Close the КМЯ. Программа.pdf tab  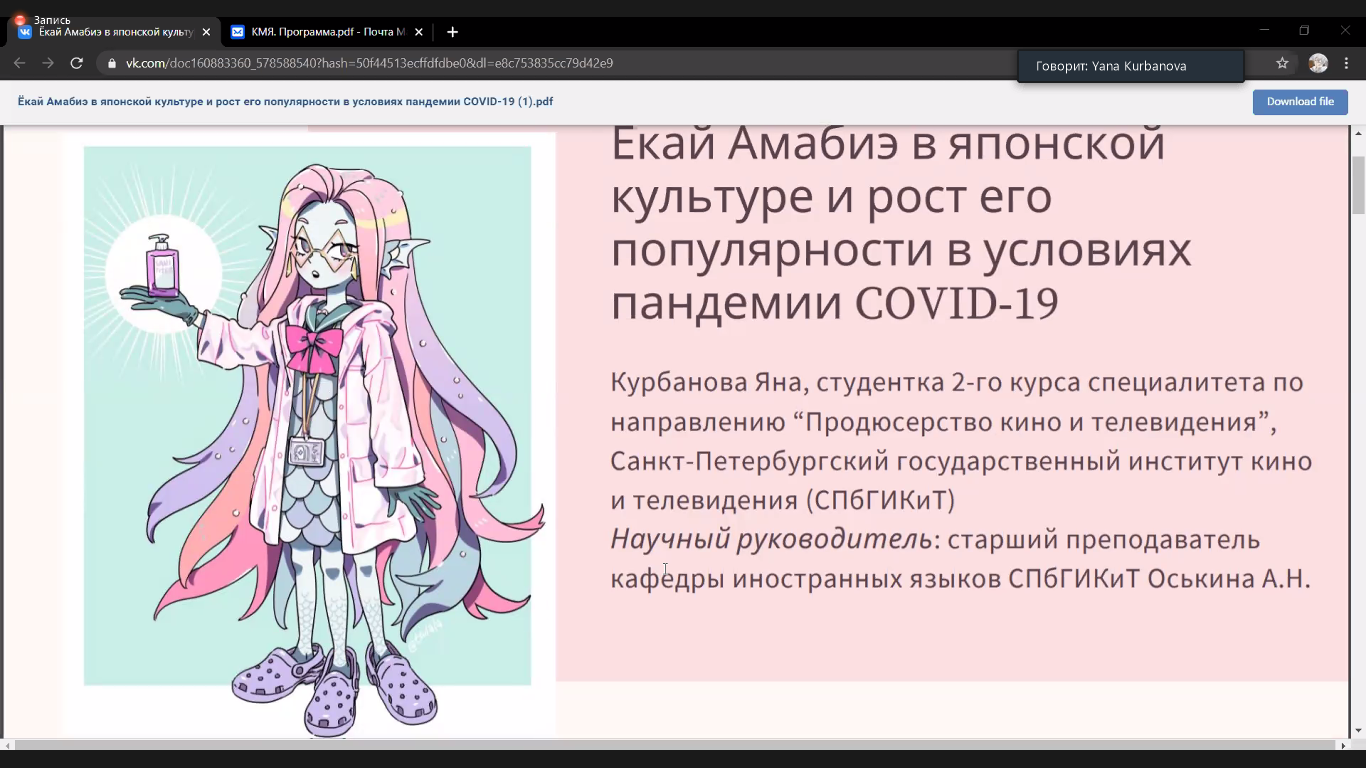pyautogui.click(x=419, y=32)
